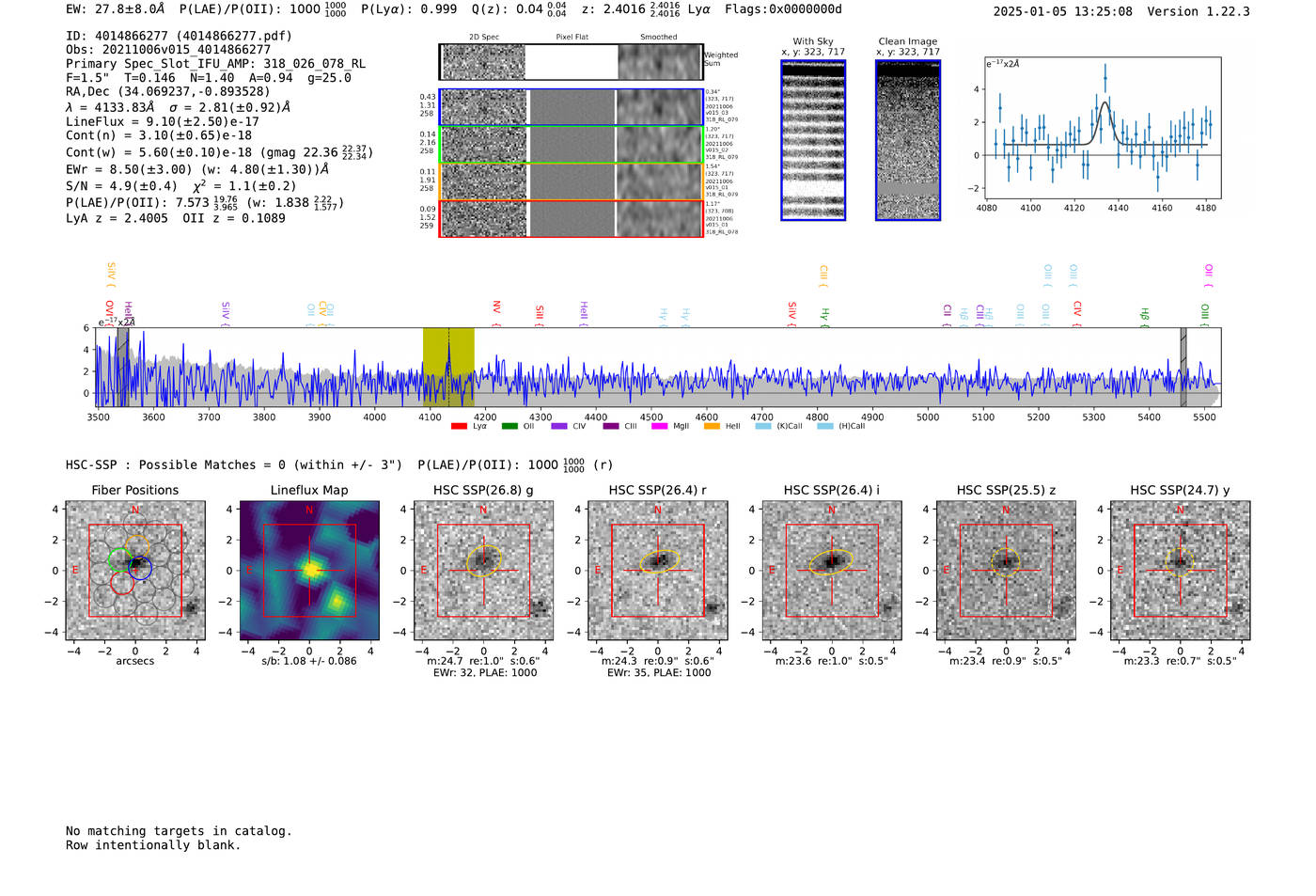
Task: Select the red-outlined fiber spectrum row
Action: (571, 218)
